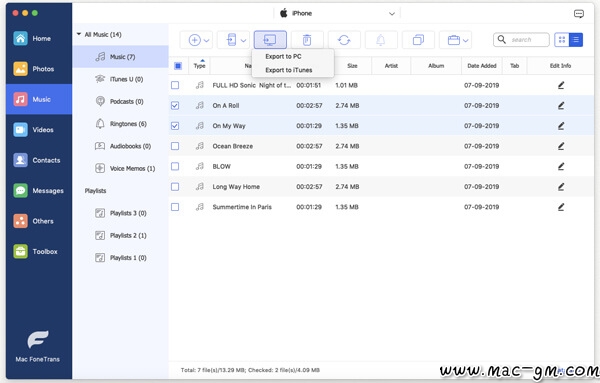Sort by the Size column header

(x=352, y=66)
